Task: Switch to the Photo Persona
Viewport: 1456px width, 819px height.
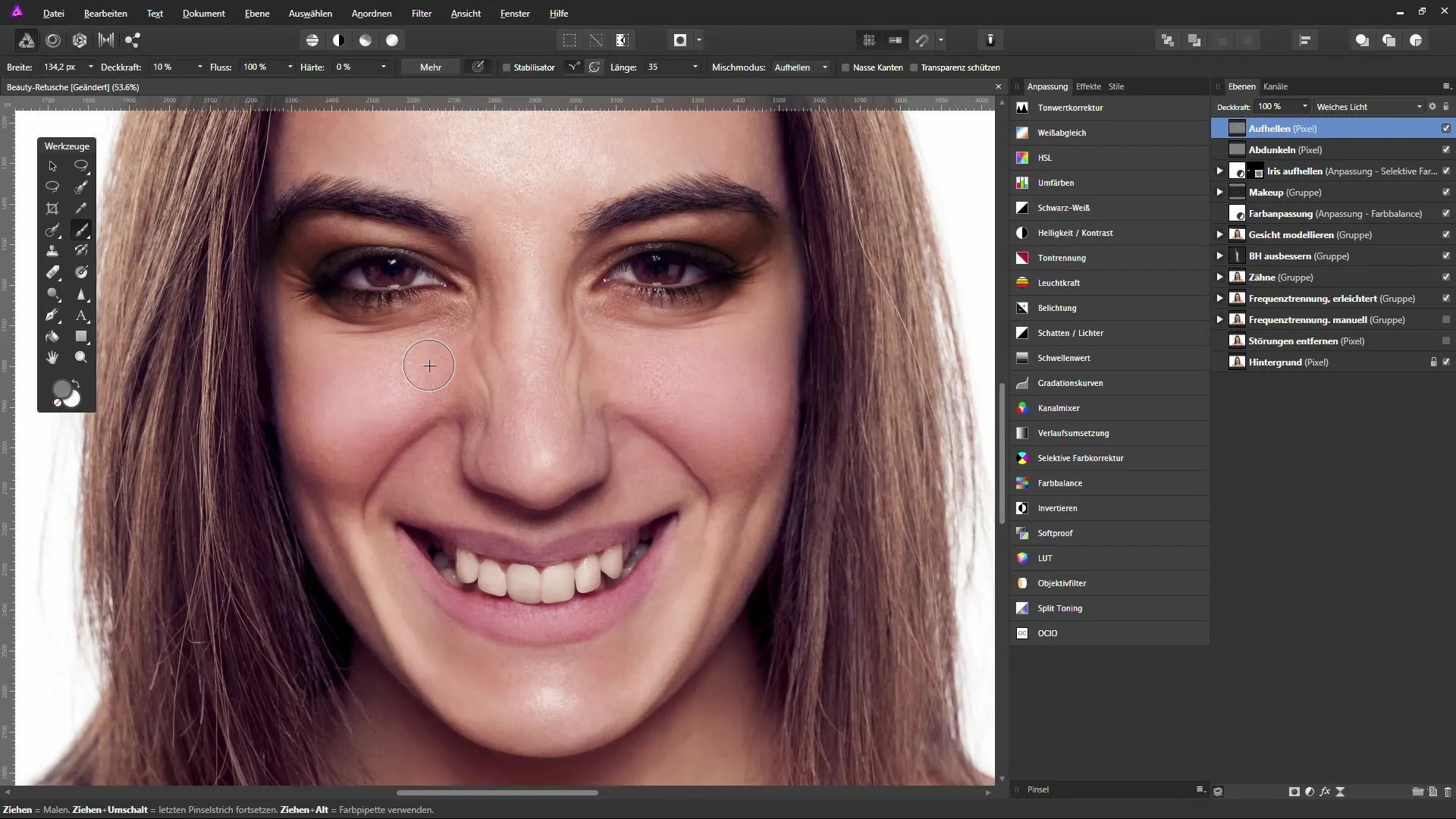Action: click(x=26, y=40)
